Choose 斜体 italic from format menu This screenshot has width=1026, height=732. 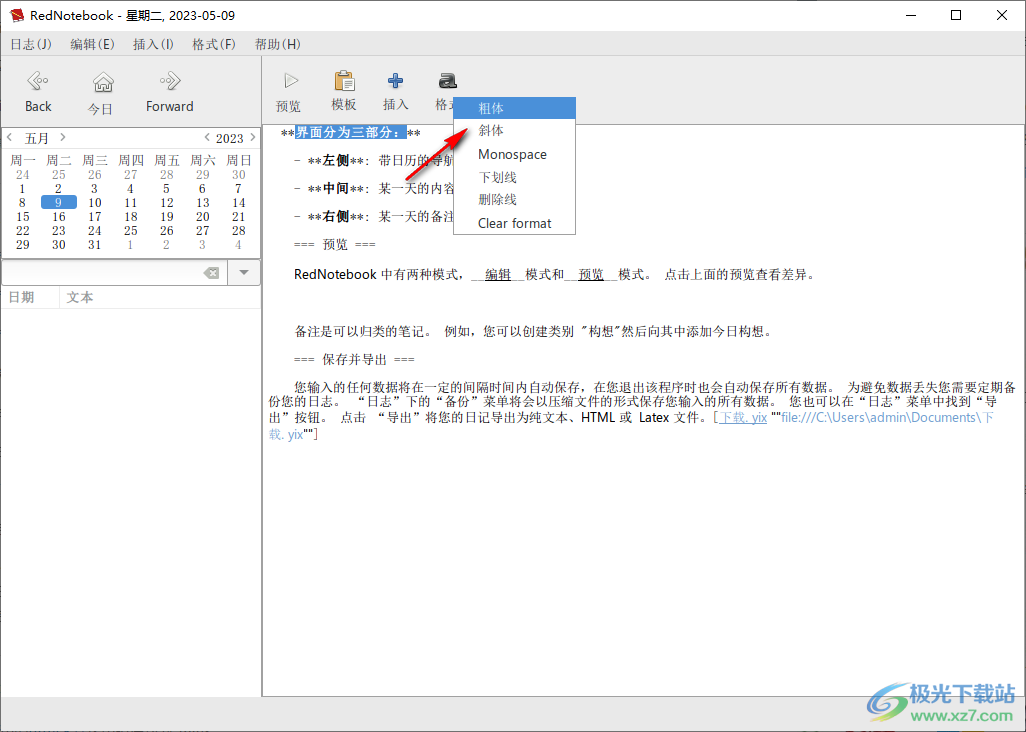[x=514, y=131]
